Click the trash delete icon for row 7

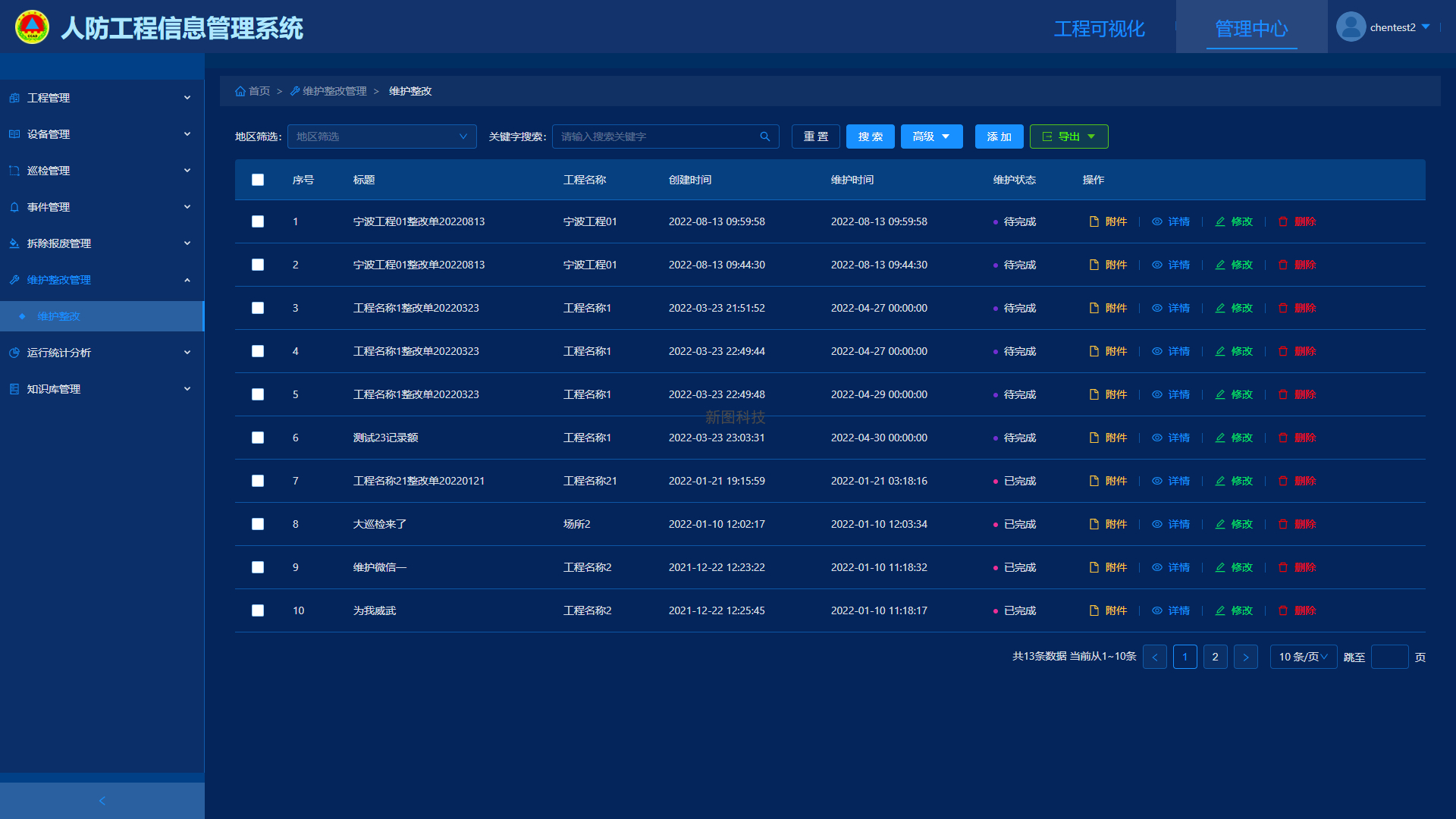click(x=1283, y=481)
